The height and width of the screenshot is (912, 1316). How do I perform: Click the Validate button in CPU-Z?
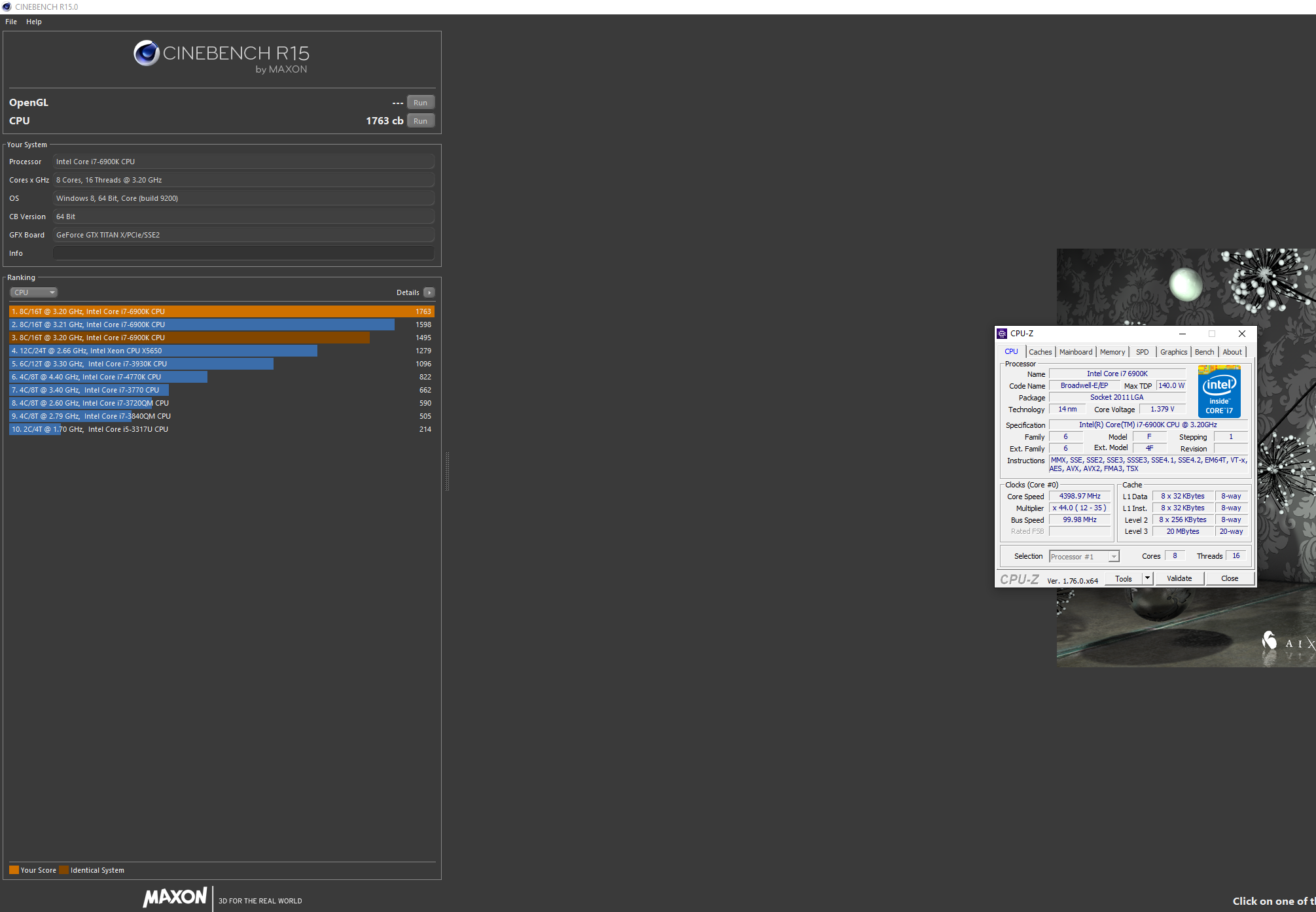(x=1179, y=578)
